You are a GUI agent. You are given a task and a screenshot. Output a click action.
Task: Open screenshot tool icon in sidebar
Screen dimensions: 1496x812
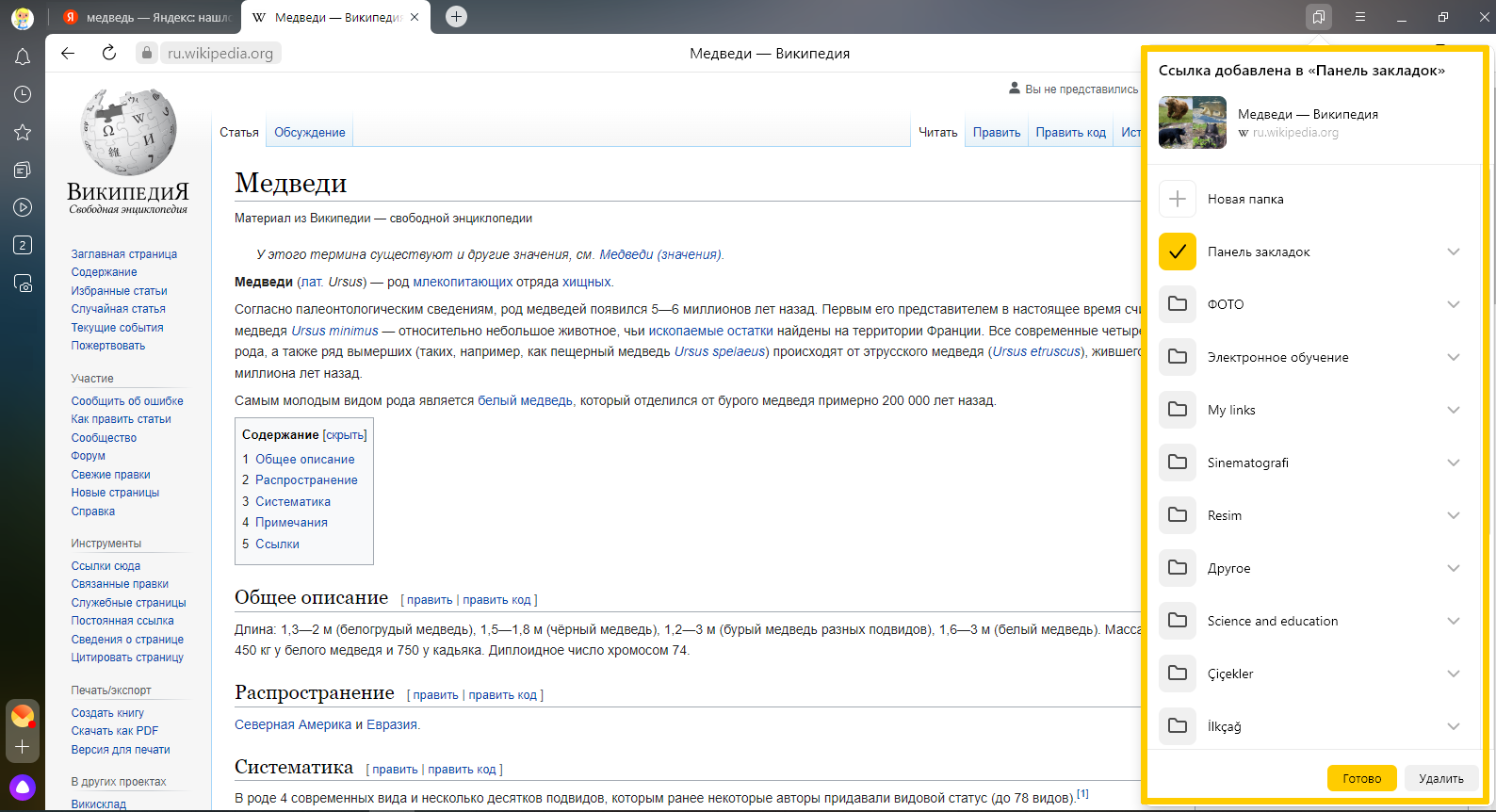[x=23, y=283]
